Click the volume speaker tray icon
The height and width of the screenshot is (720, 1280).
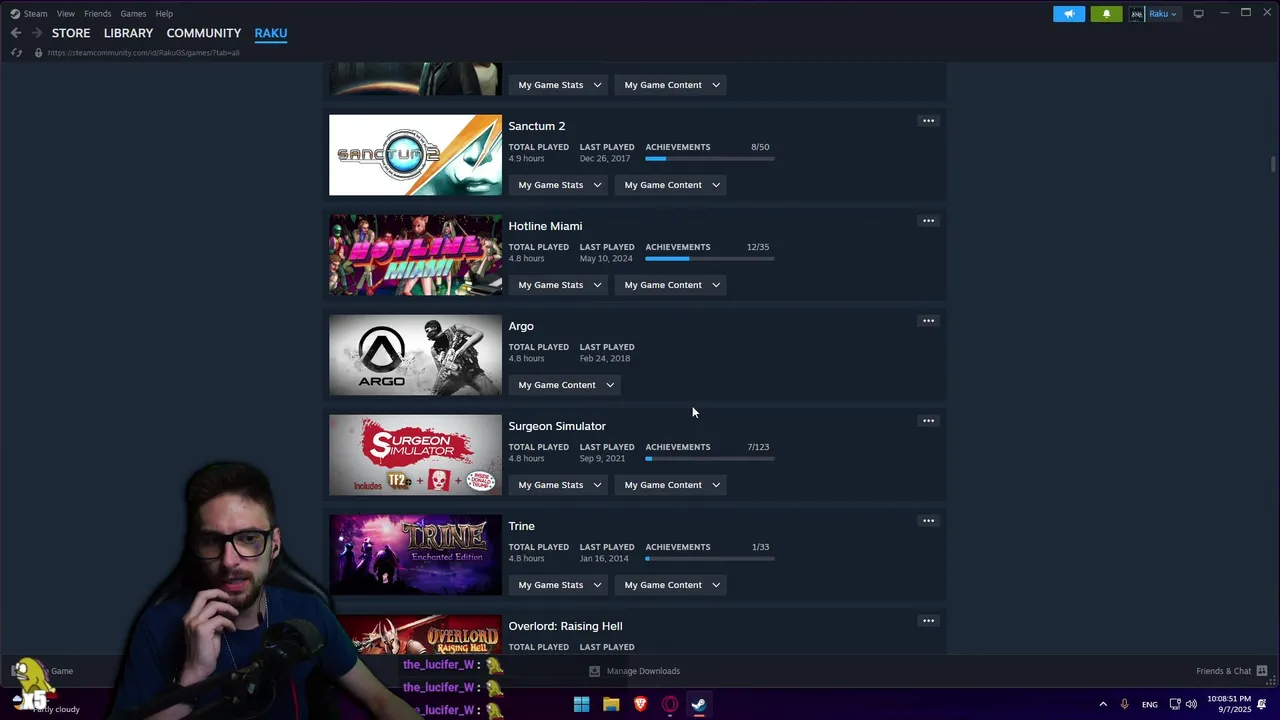point(1191,704)
